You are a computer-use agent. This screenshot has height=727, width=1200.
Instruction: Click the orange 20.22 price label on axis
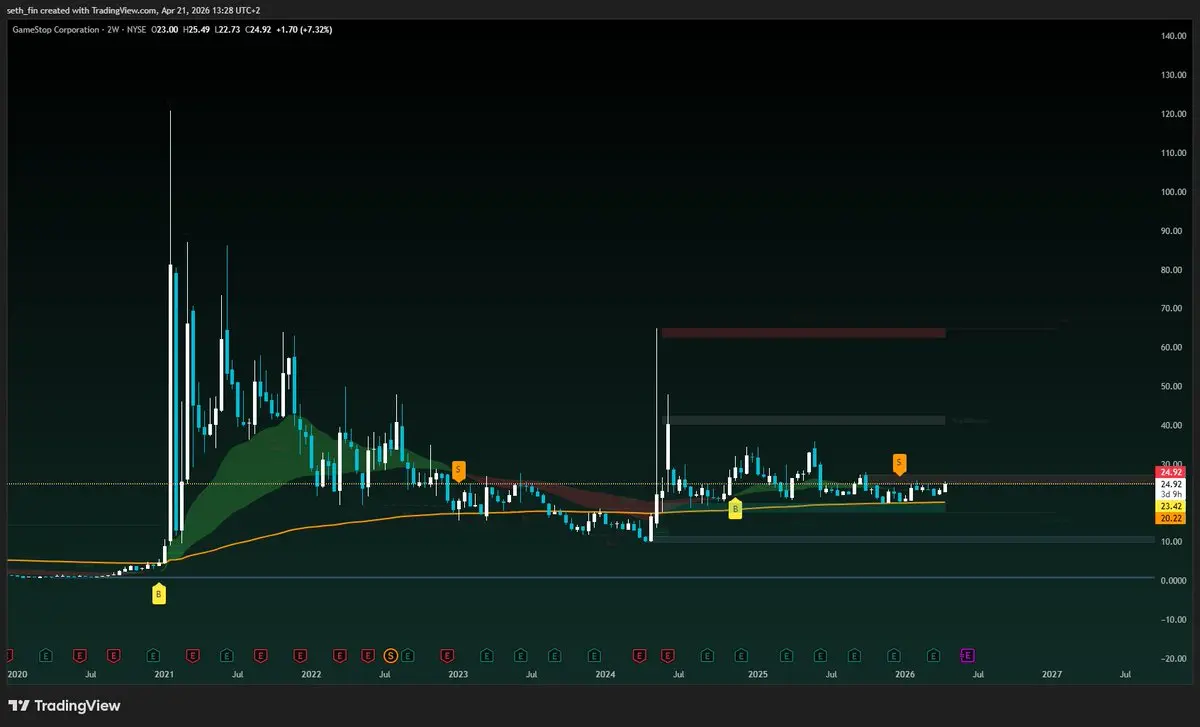pos(1170,519)
